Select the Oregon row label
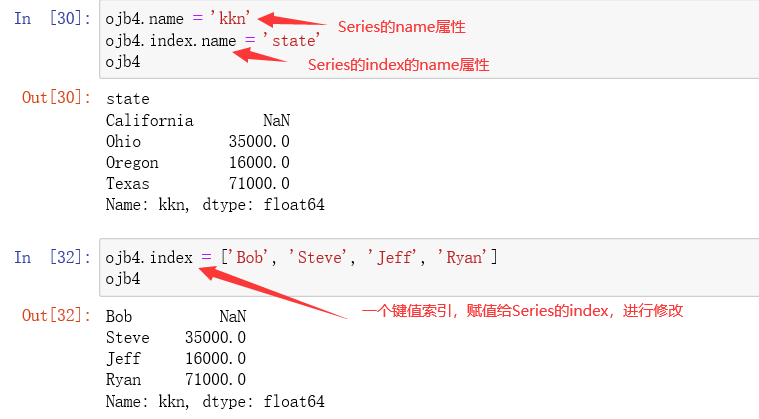This screenshot has width=759, height=419. tap(132, 163)
